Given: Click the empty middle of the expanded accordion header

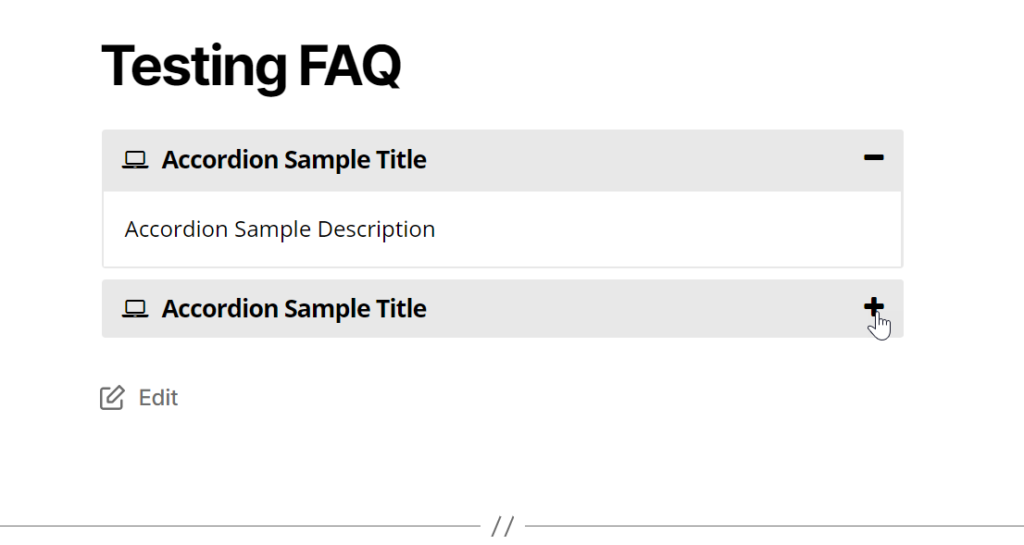Looking at the screenshot, I should click(x=640, y=160).
